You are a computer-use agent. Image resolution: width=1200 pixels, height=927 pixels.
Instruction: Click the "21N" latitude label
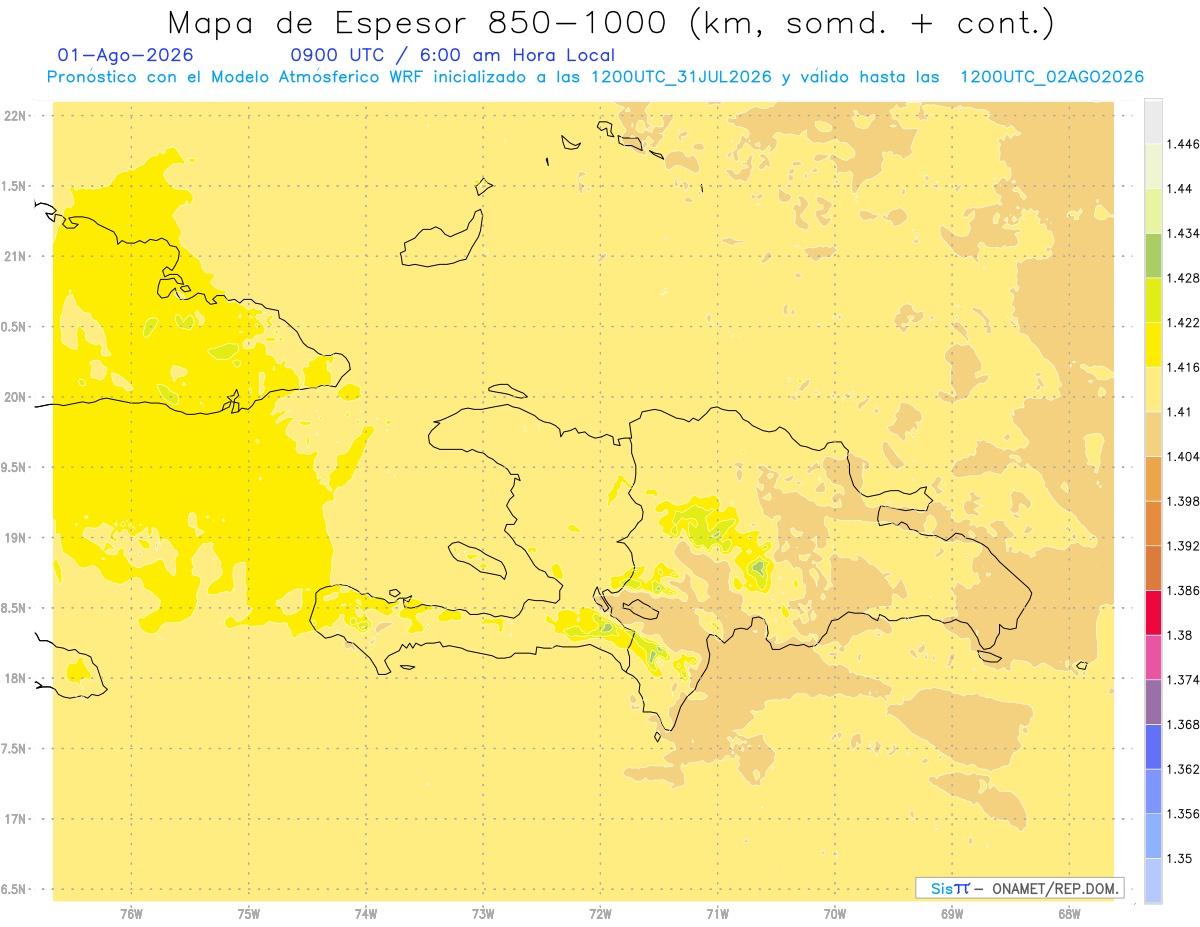[x=14, y=256]
